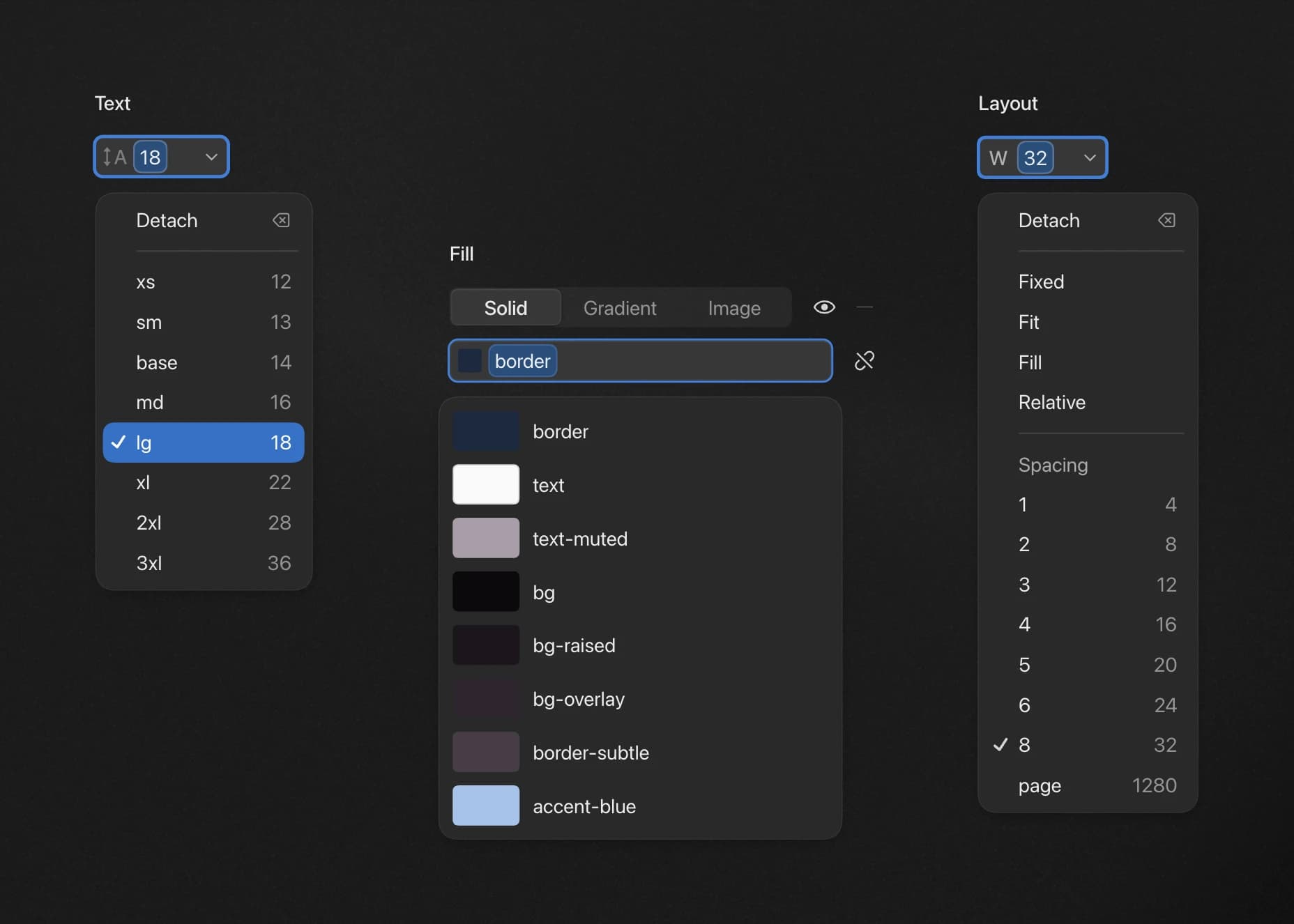1294x924 pixels.
Task: Click the W label in Layout field
Action: tap(998, 158)
